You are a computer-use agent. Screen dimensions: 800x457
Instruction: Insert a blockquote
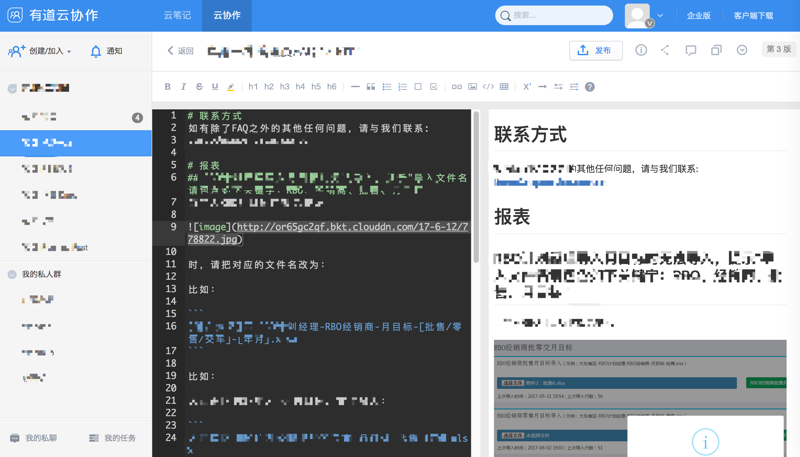(x=371, y=87)
